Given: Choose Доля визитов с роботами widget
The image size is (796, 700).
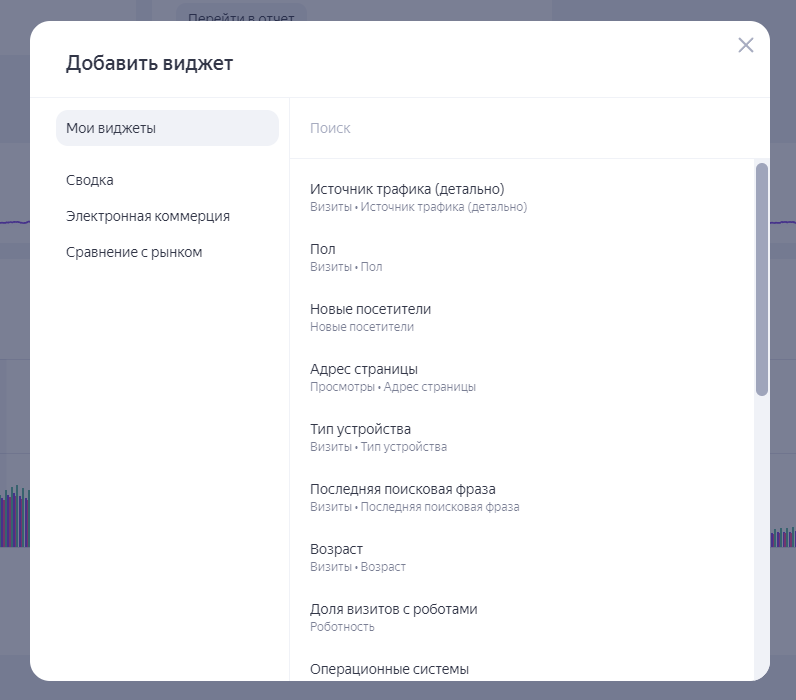Looking at the screenshot, I should point(393,609).
